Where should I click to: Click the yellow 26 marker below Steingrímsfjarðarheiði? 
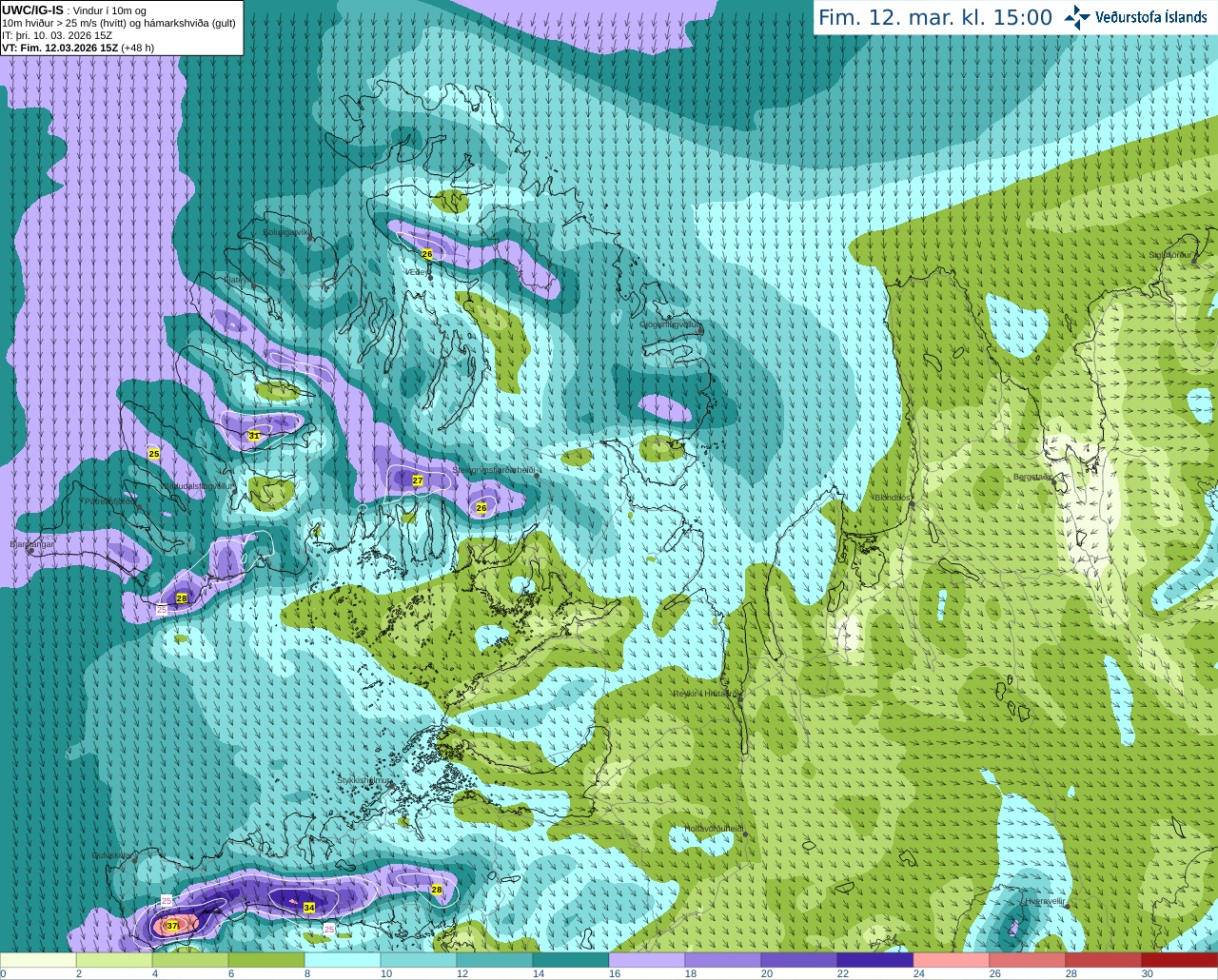coord(481,508)
